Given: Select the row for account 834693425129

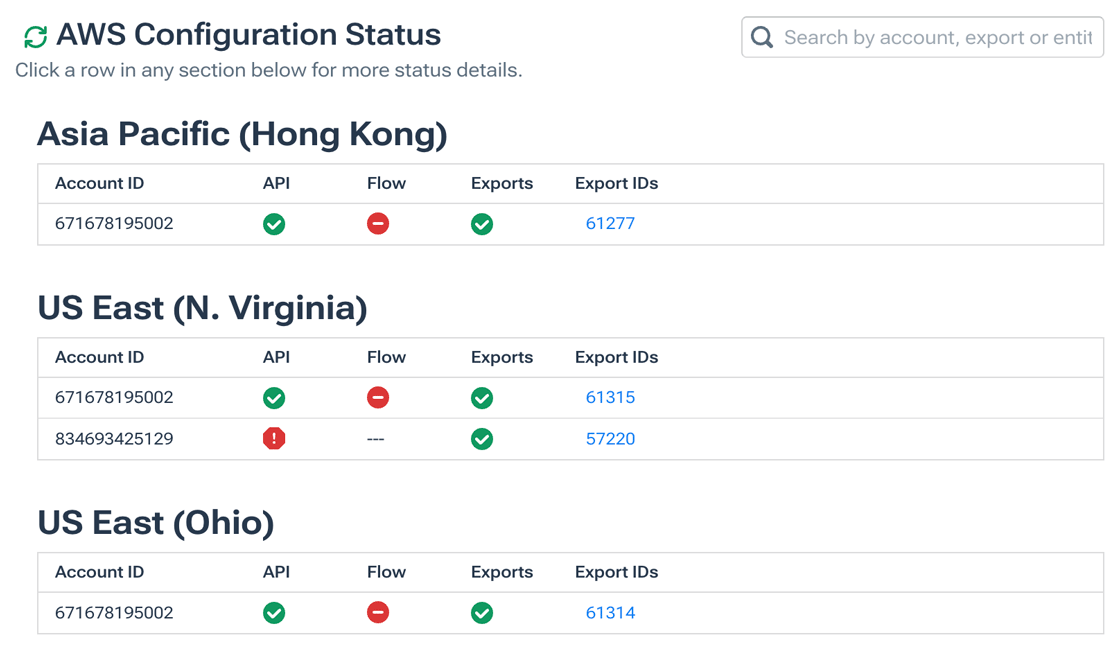Looking at the screenshot, I should 150,438.
